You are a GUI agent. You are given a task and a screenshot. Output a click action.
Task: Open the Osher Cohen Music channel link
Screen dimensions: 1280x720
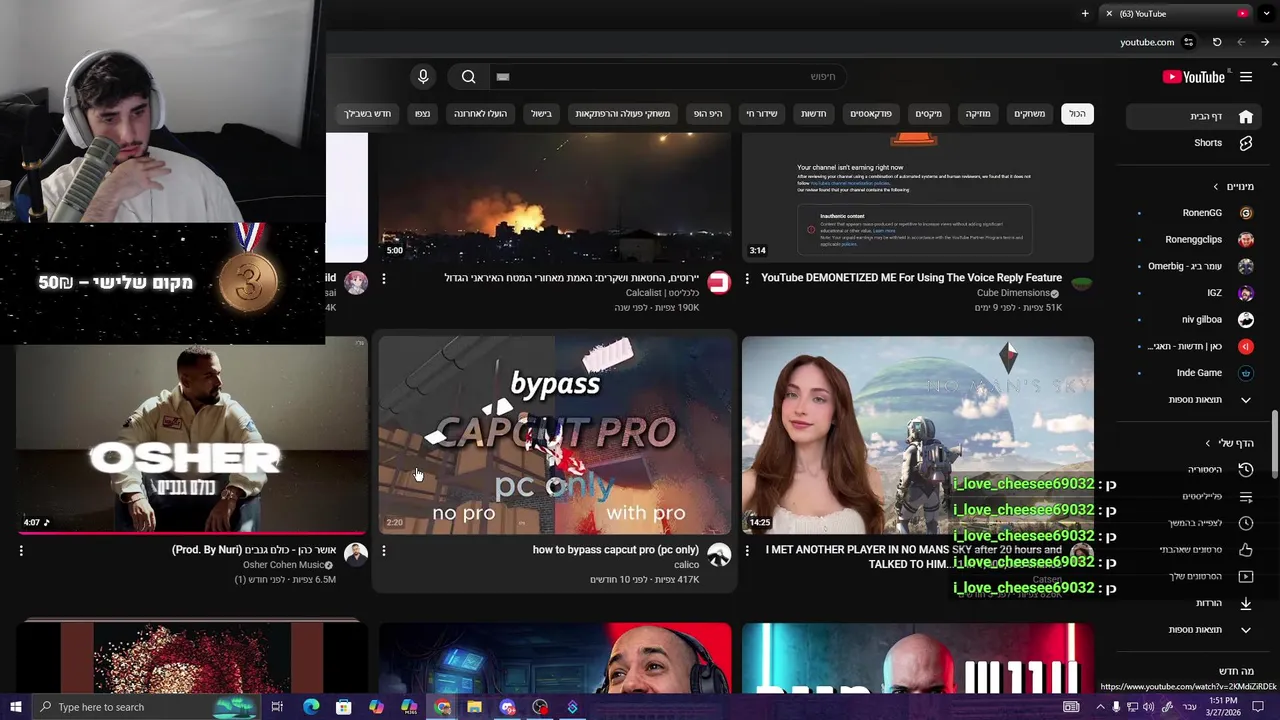tap(283, 565)
